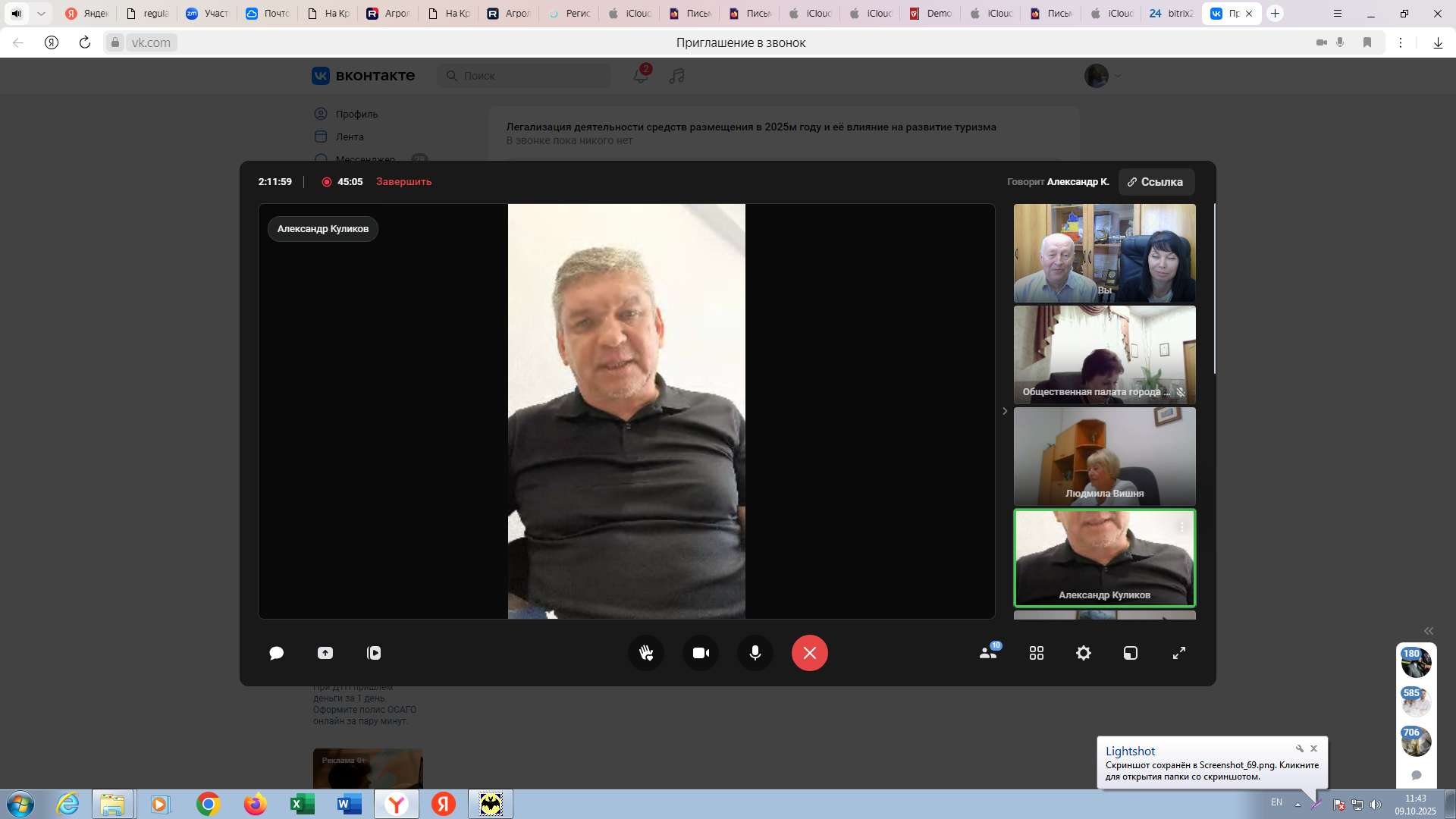
Task: Click Завершить to stop recording
Action: (403, 182)
